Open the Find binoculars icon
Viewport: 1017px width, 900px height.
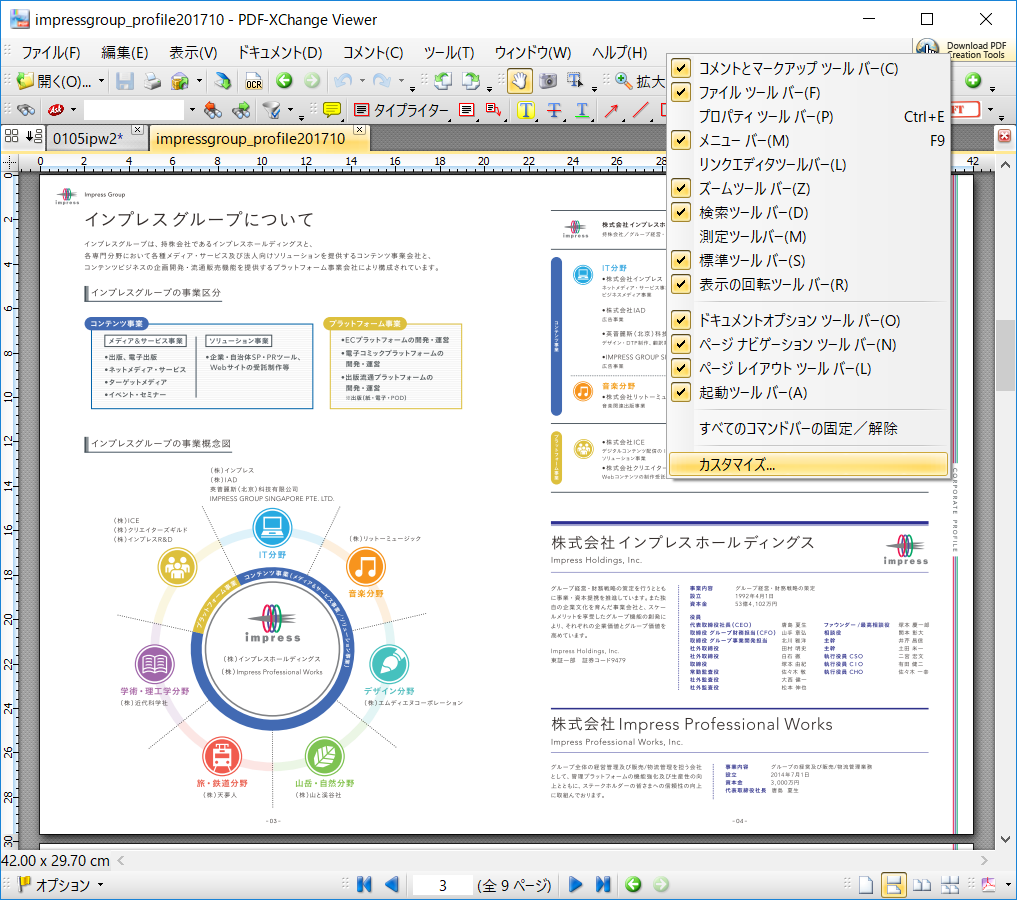coord(26,110)
